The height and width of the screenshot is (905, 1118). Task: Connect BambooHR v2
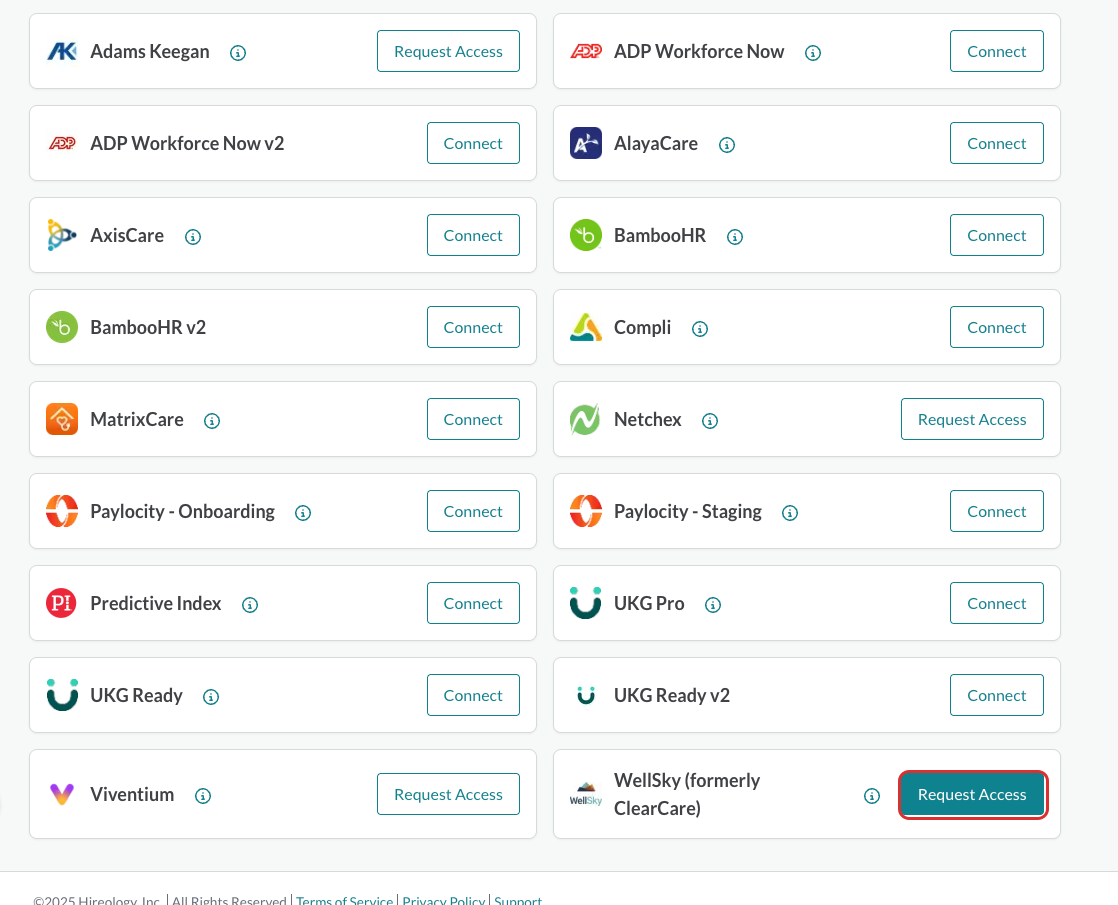click(x=473, y=327)
